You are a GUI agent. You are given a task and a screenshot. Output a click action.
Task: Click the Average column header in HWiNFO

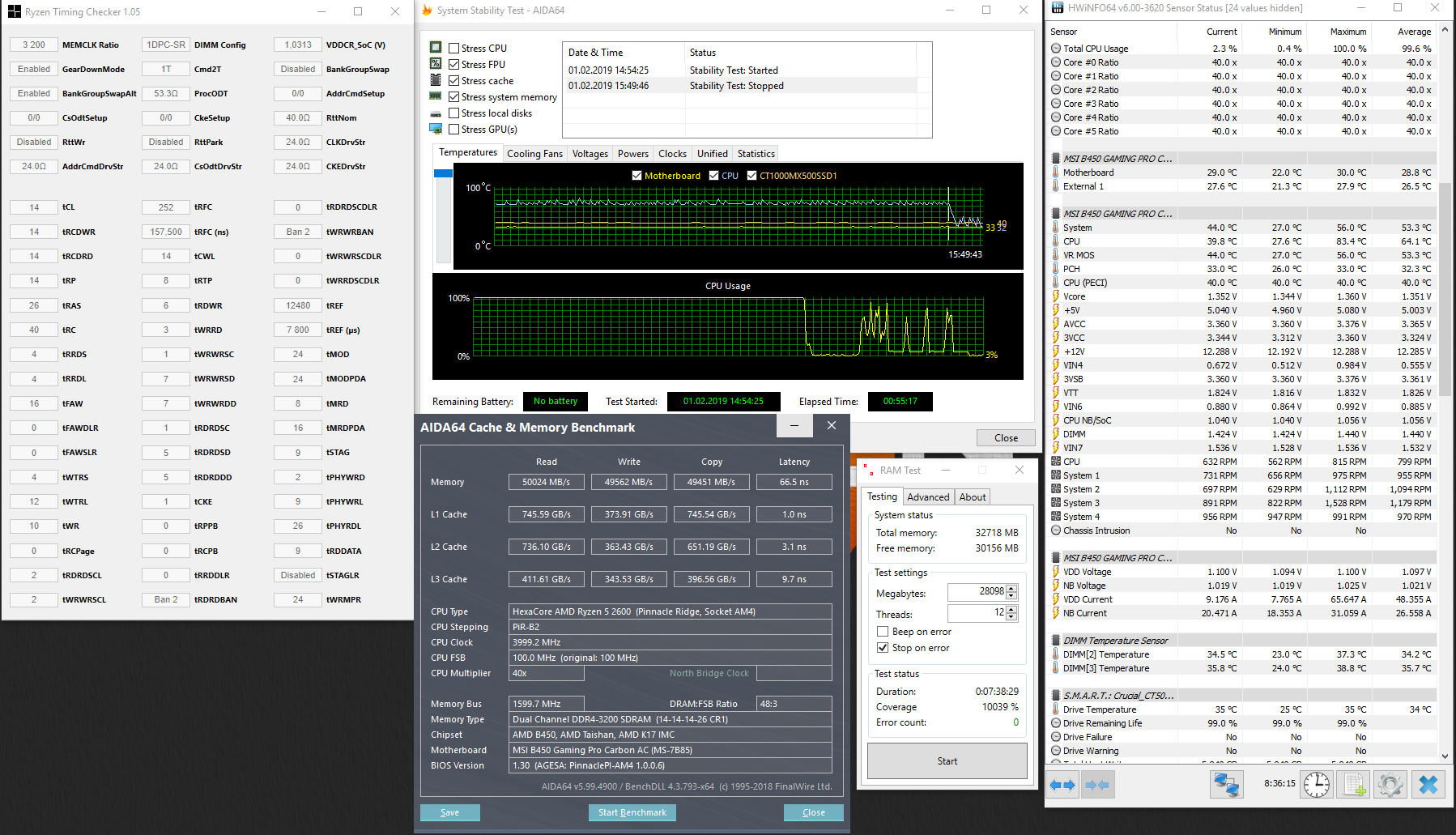1403,32
